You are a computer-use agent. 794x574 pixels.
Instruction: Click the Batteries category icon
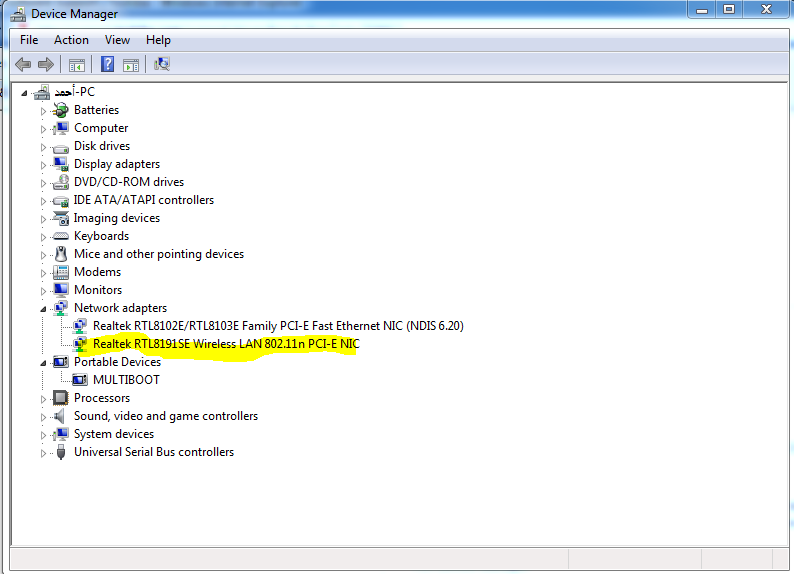tap(61, 110)
